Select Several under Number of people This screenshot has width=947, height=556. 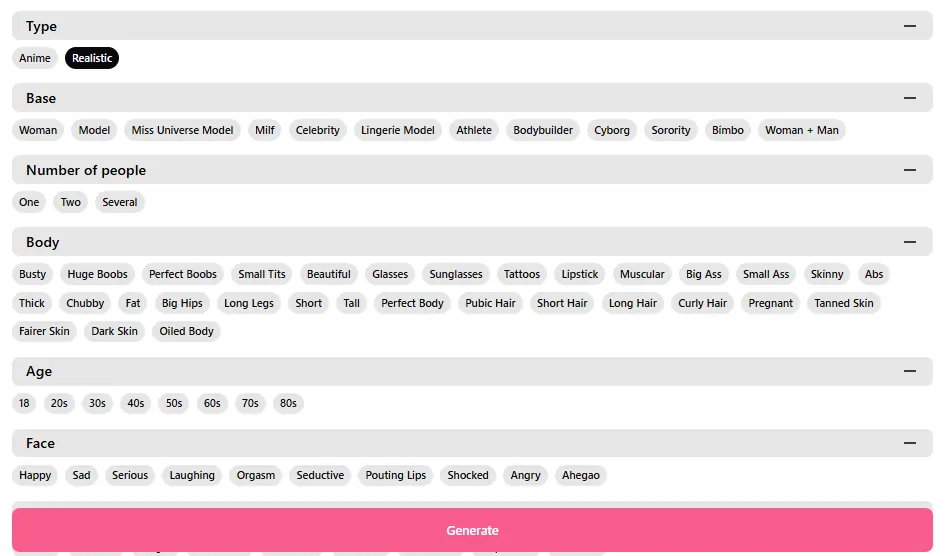pos(120,202)
